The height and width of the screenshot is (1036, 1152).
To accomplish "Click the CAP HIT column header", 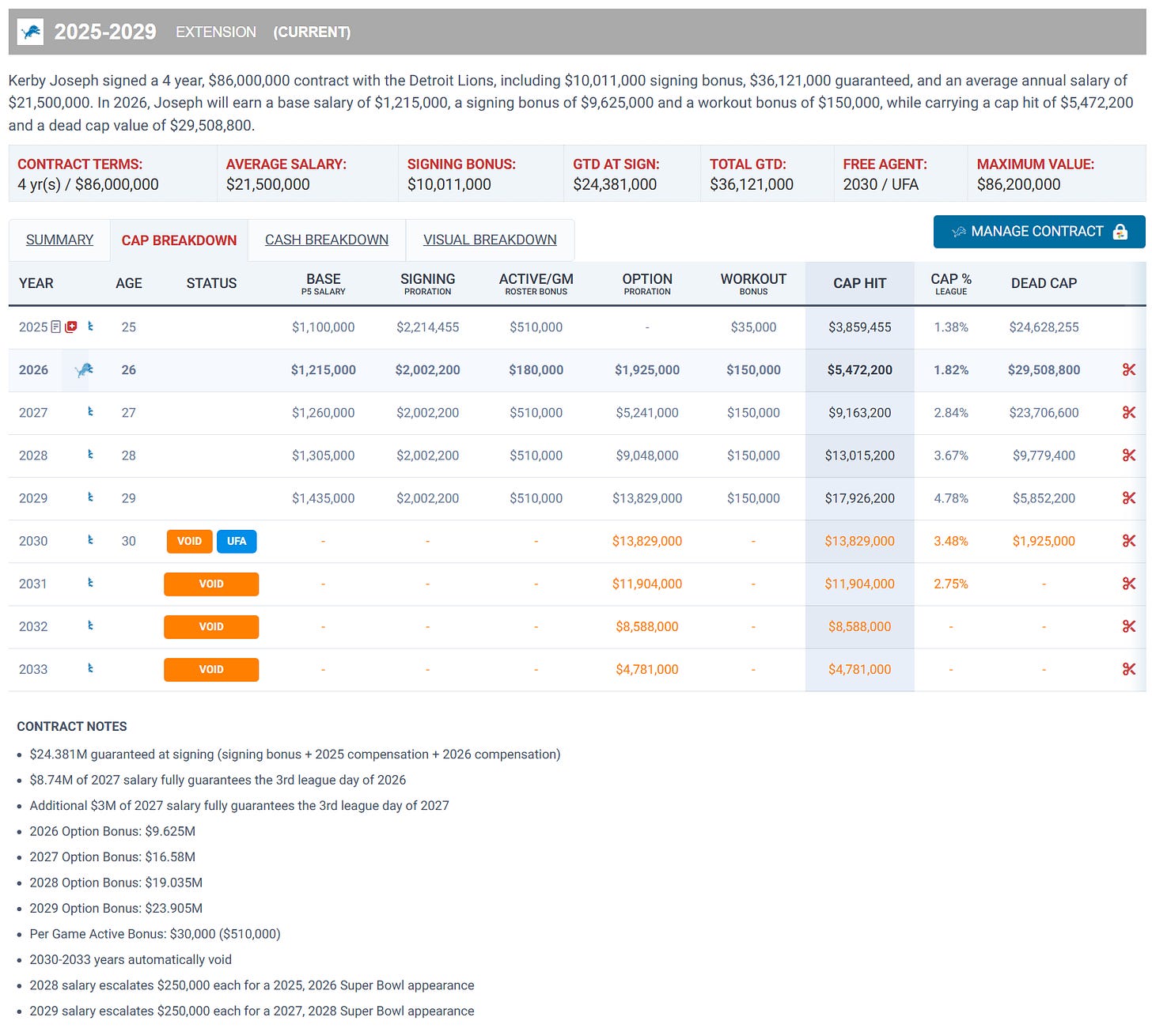I will tap(860, 283).
